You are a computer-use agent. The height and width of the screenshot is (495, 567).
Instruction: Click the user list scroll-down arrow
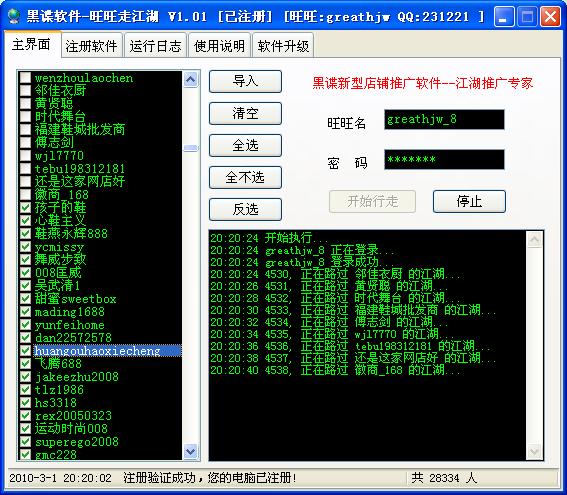point(191,451)
